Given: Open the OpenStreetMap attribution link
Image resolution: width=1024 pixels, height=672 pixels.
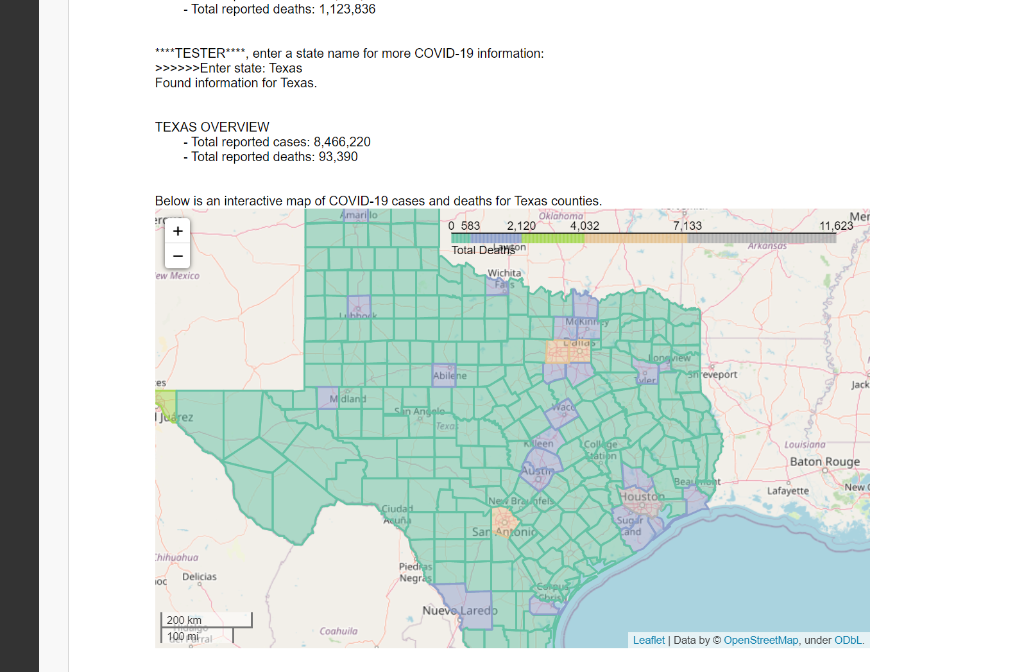Looking at the screenshot, I should 760,640.
